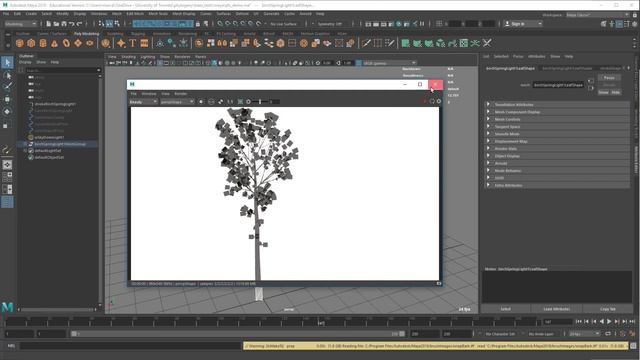Create a polygon torus from the shelf
Viewport: 640px width, 360px height.
click(66, 43)
